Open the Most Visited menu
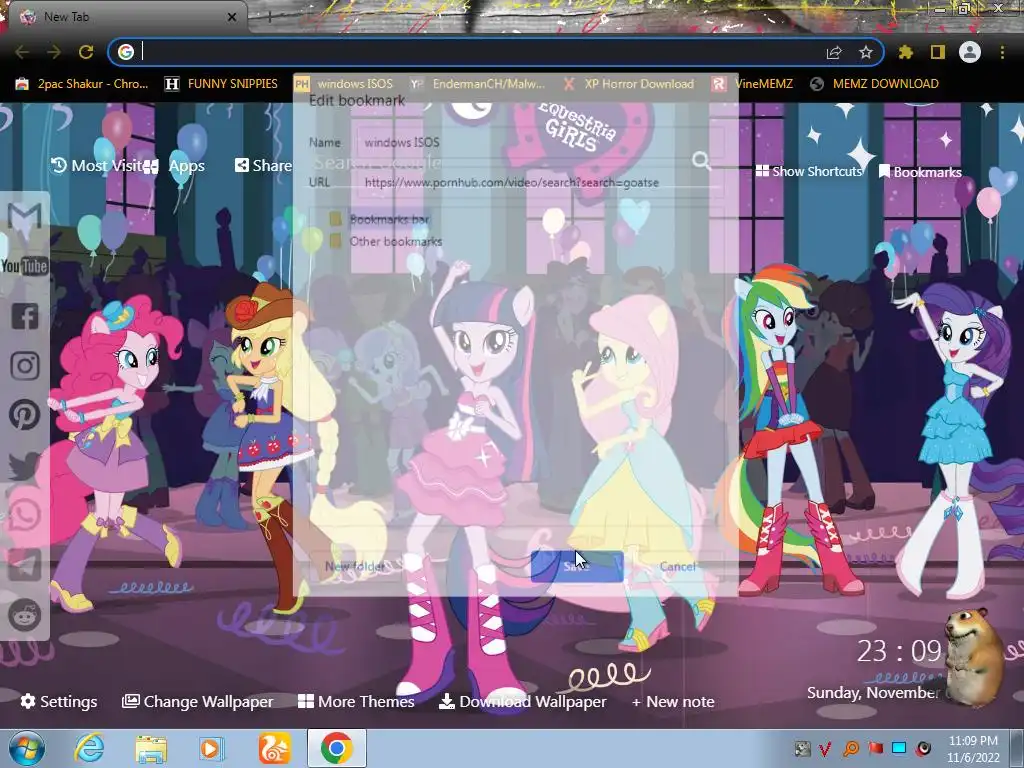Image resolution: width=1024 pixels, height=768 pixels. coord(96,166)
